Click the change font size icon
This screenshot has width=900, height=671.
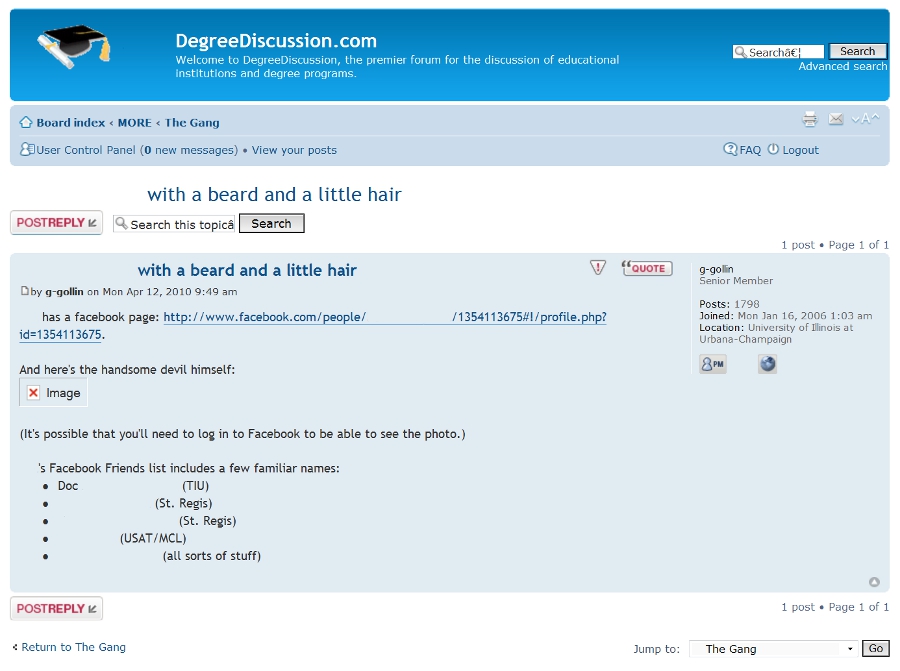[x=866, y=120]
